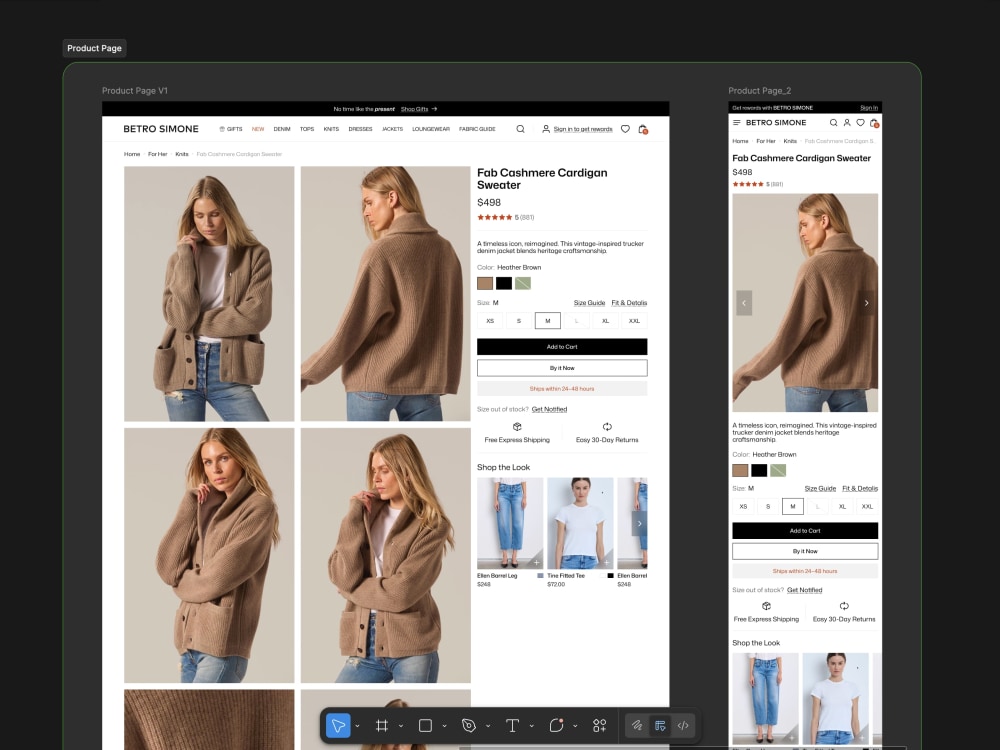Select green color swatch in V1

click(523, 283)
